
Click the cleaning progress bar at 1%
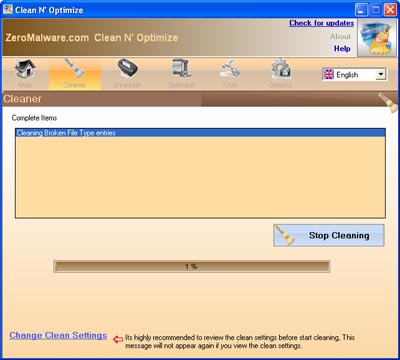[192, 266]
